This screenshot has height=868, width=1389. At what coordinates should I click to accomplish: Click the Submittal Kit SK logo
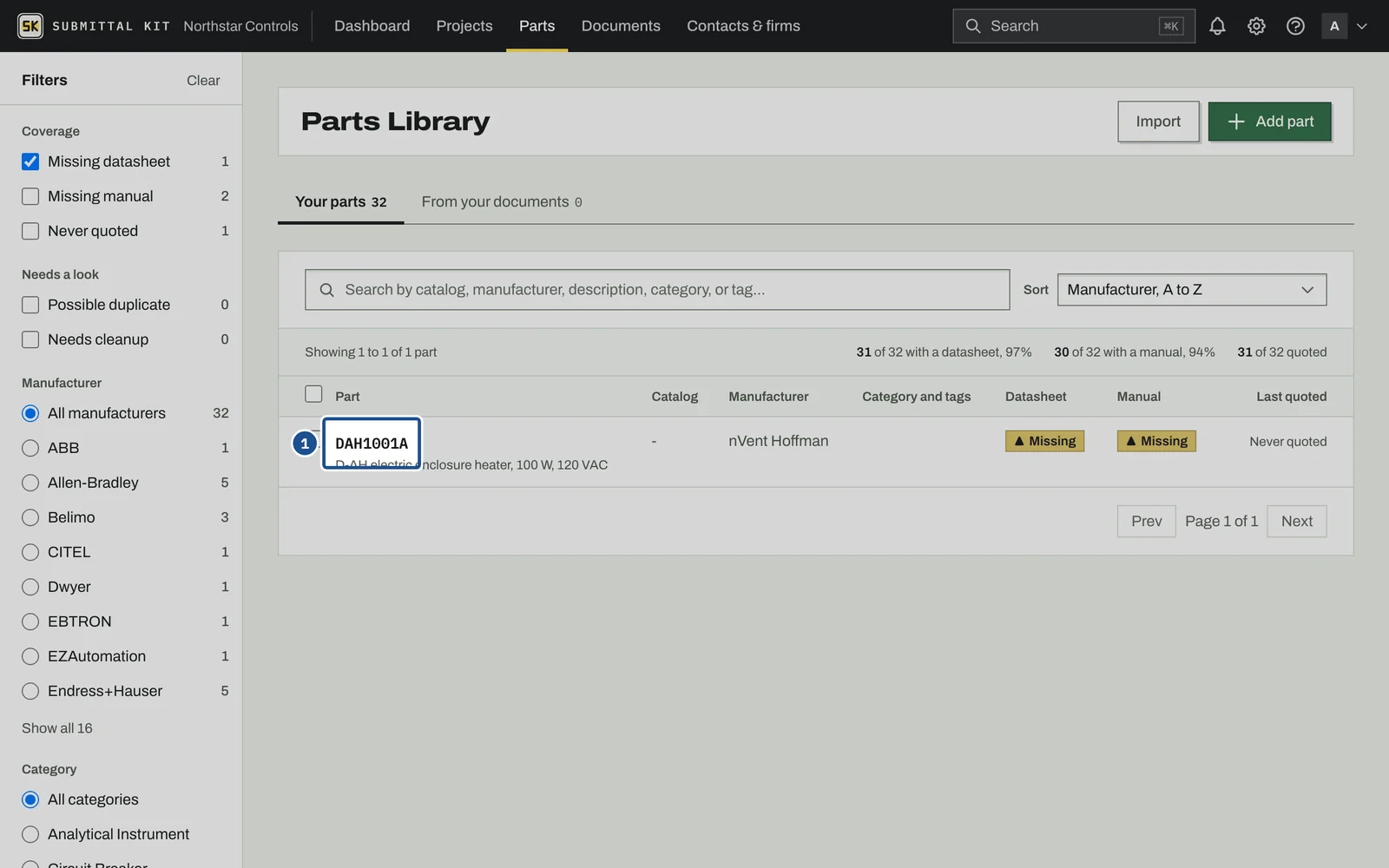coord(30,26)
